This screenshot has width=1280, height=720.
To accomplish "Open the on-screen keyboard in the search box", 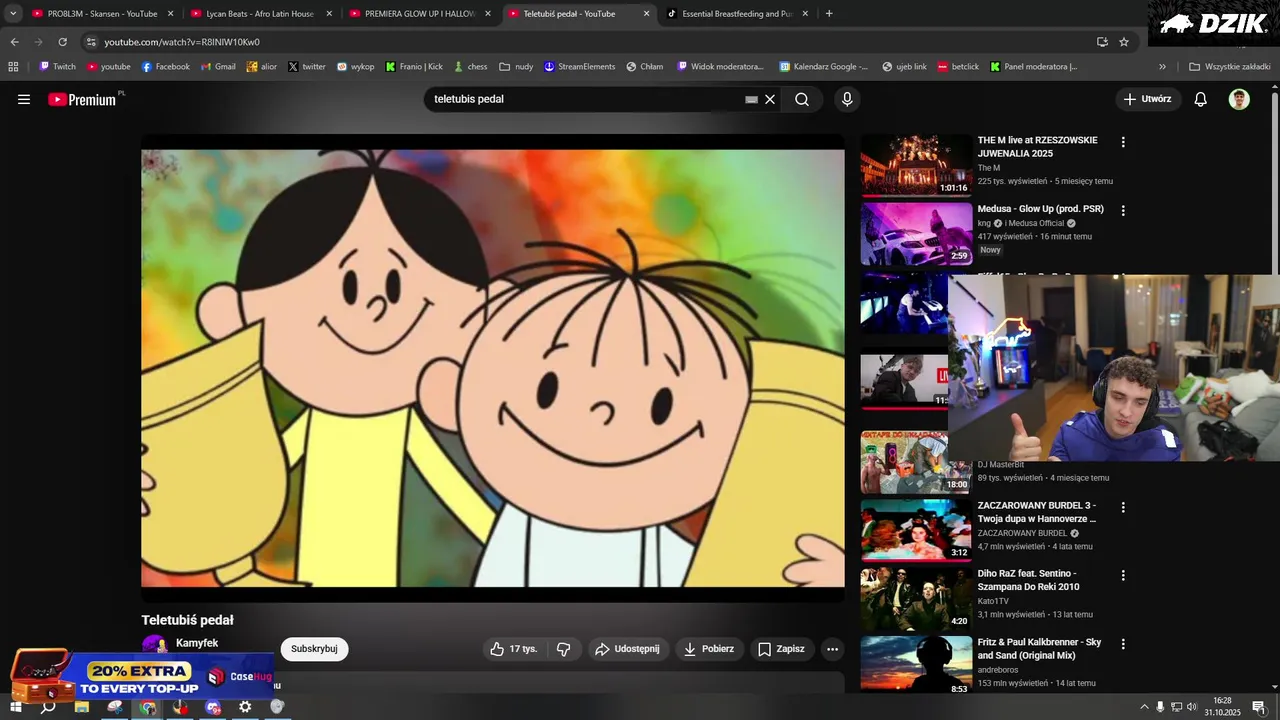I will click(751, 99).
